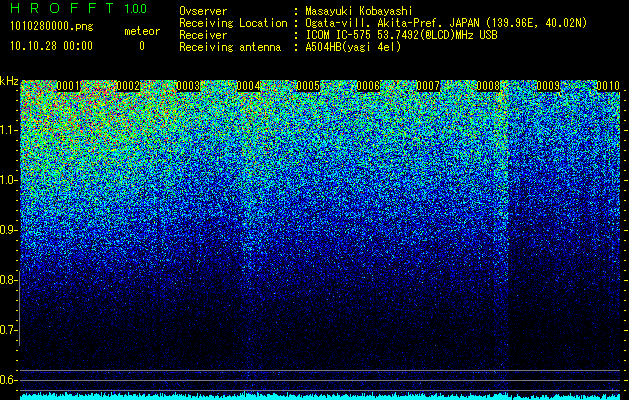This screenshot has width=629, height=400.
Task: Click the 0.7 kHz axis label
Action: [9, 330]
